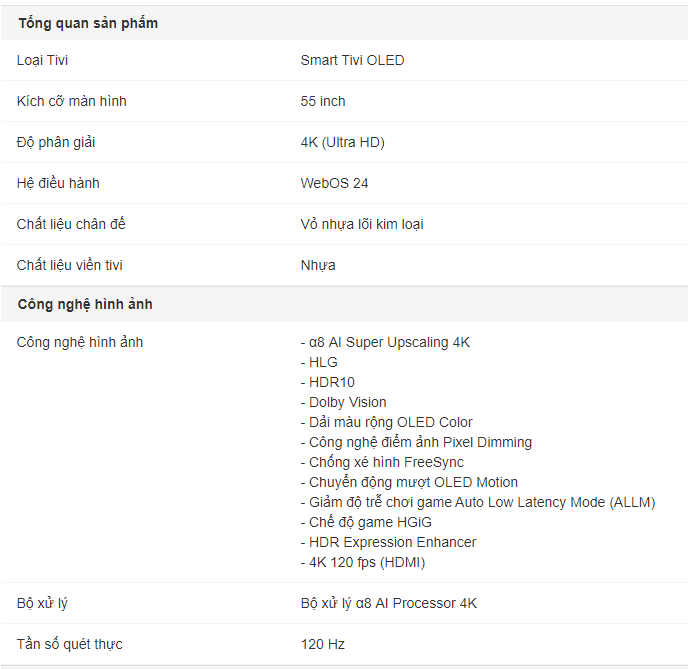Image resolution: width=688 pixels, height=669 pixels.
Task: Click the 'Dolby Vision' list entry
Action: [344, 402]
